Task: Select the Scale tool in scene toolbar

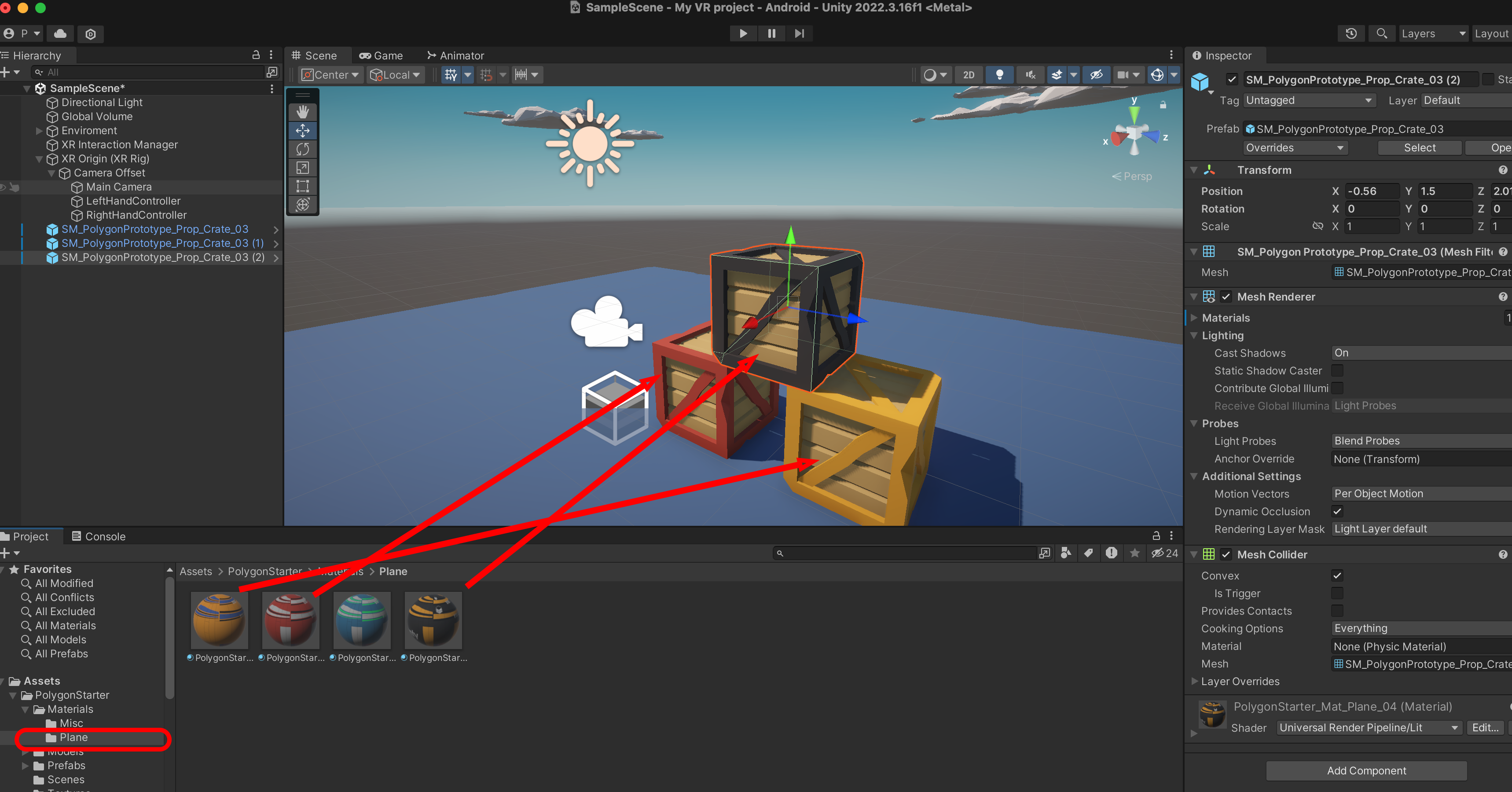Action: [x=302, y=168]
